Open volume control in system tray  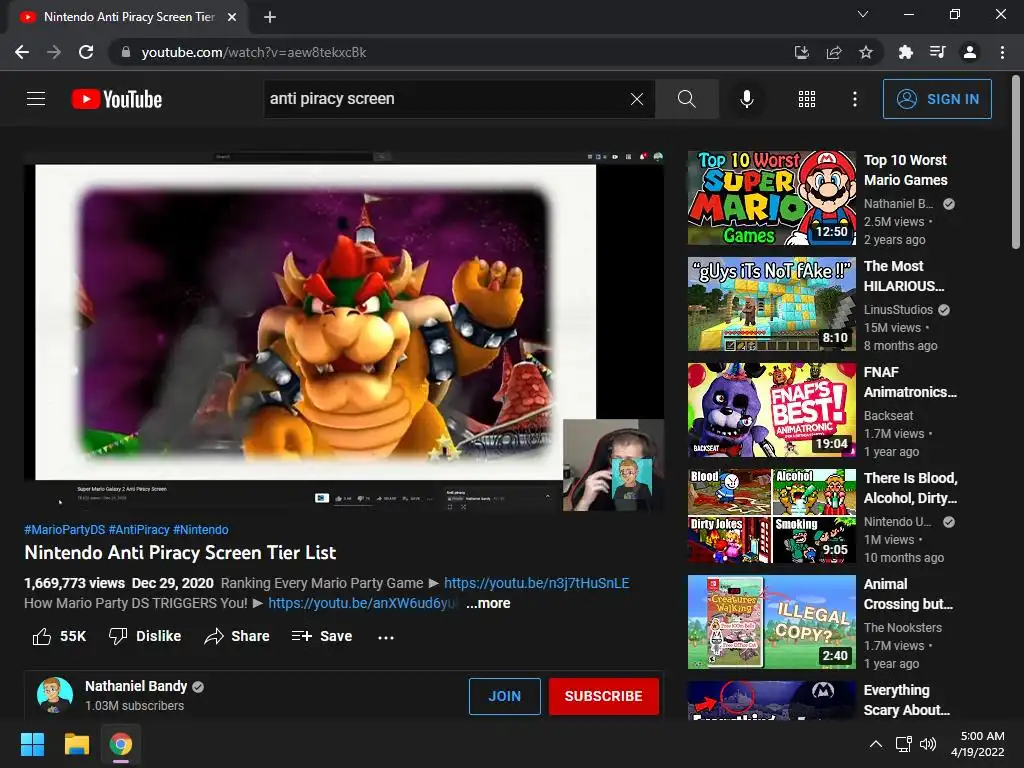point(927,744)
